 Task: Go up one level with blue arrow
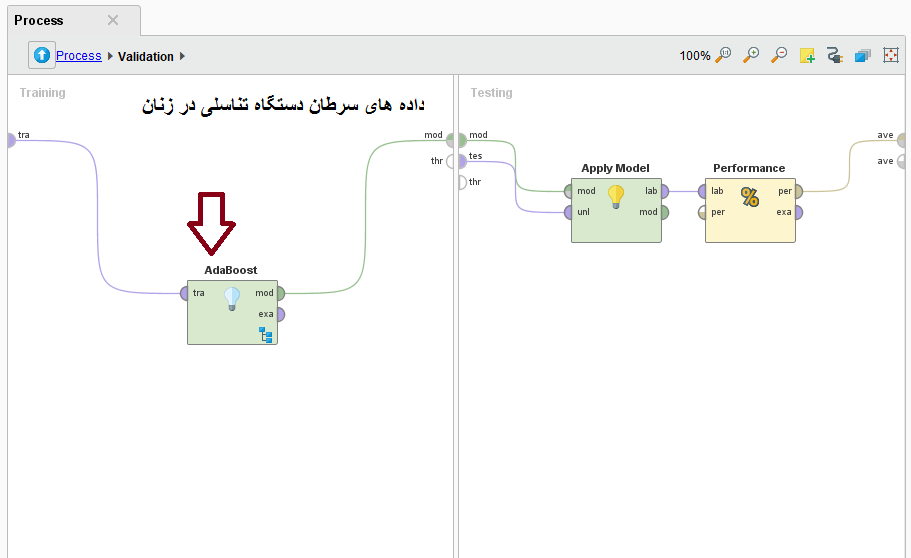coord(42,56)
